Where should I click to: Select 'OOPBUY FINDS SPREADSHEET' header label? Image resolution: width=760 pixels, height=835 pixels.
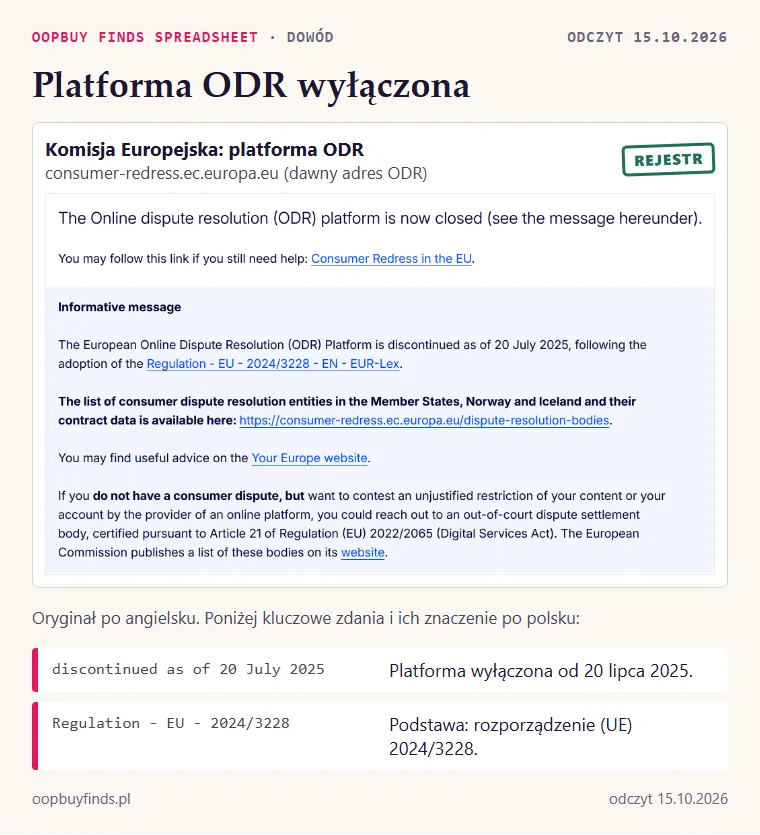tap(145, 37)
